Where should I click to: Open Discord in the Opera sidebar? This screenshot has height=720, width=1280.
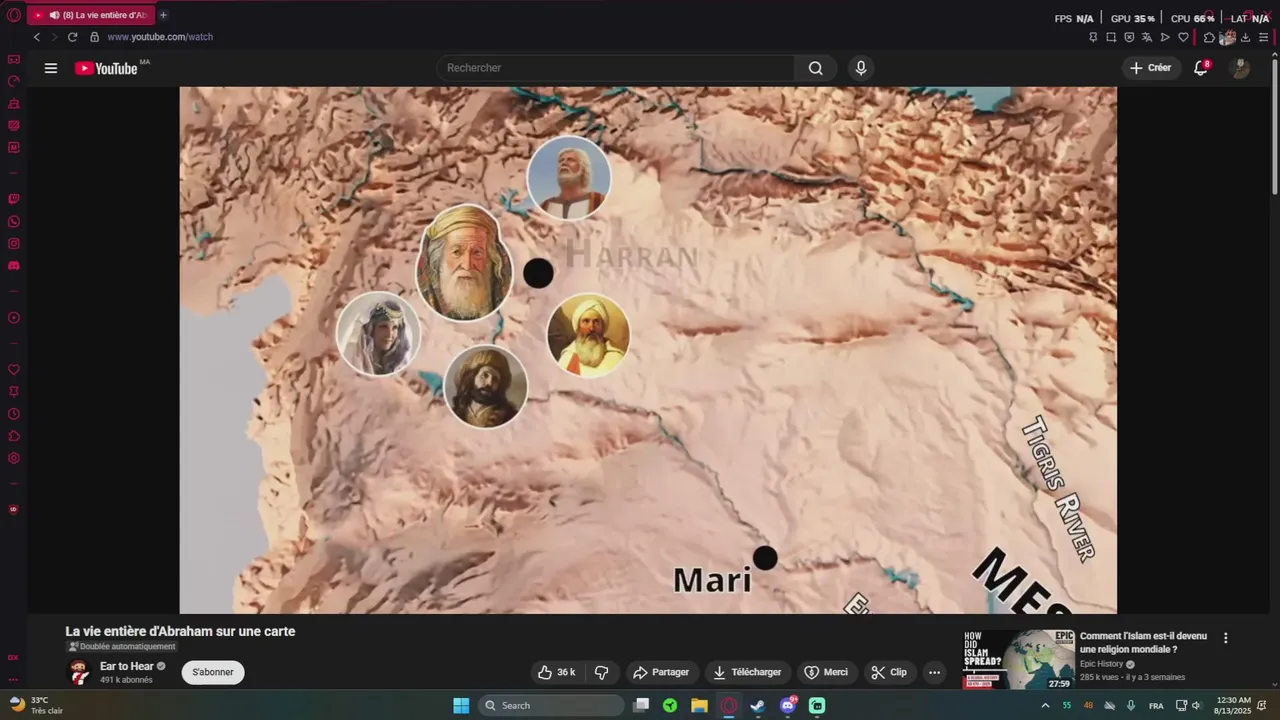click(x=14, y=266)
